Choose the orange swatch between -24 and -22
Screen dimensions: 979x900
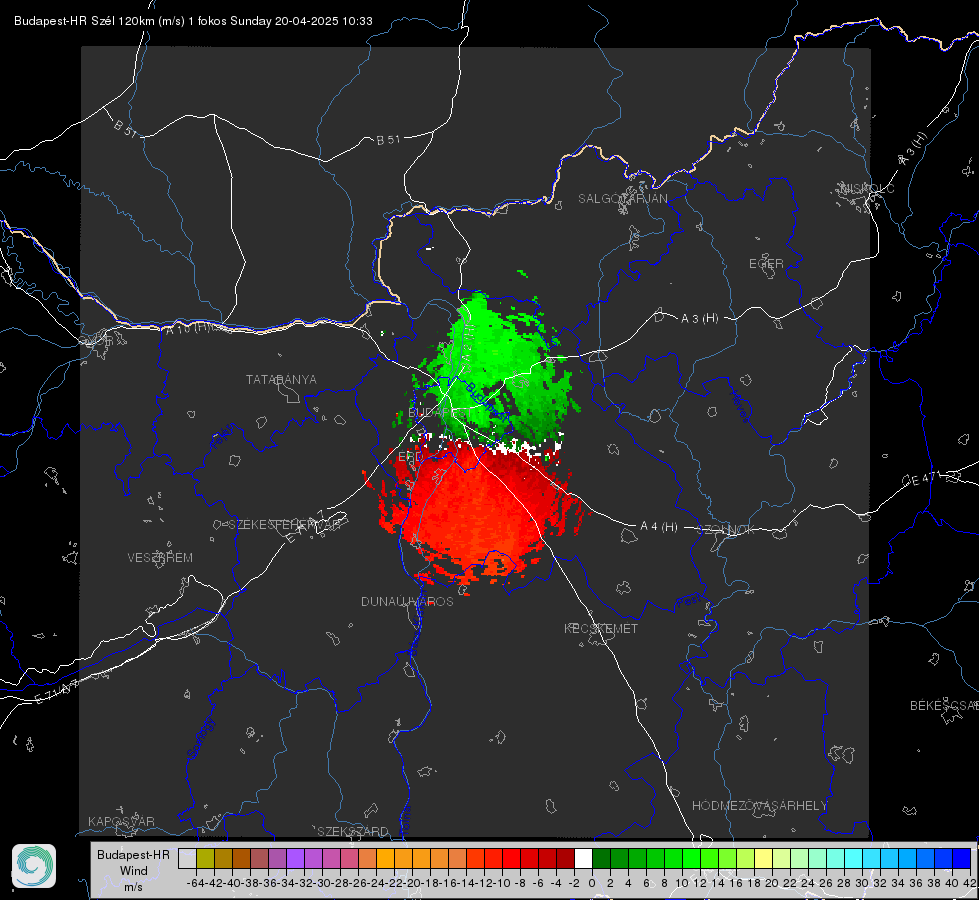pyautogui.click(x=385, y=858)
